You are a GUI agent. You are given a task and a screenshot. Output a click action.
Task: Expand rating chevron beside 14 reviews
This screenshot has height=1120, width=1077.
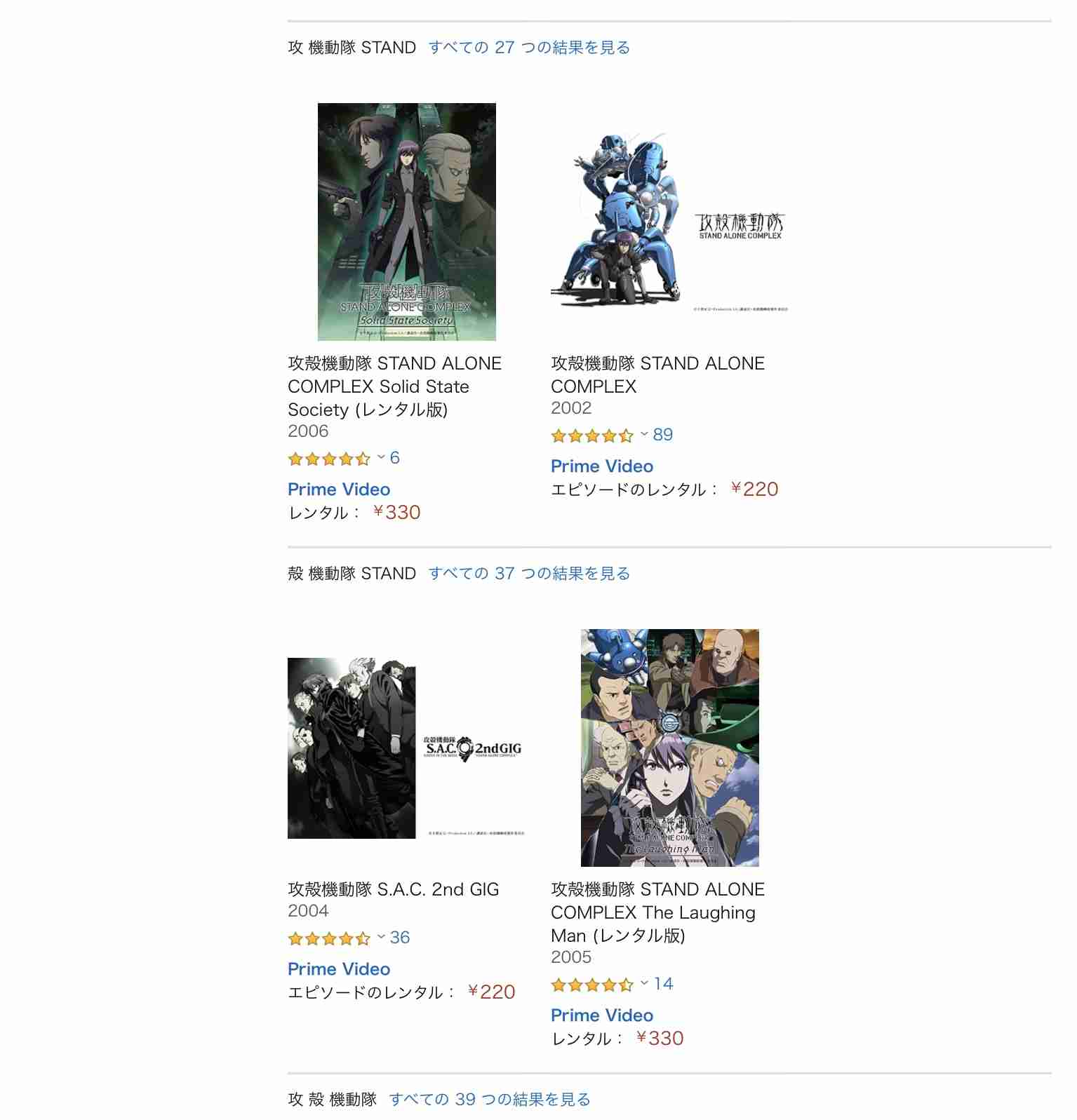644,983
